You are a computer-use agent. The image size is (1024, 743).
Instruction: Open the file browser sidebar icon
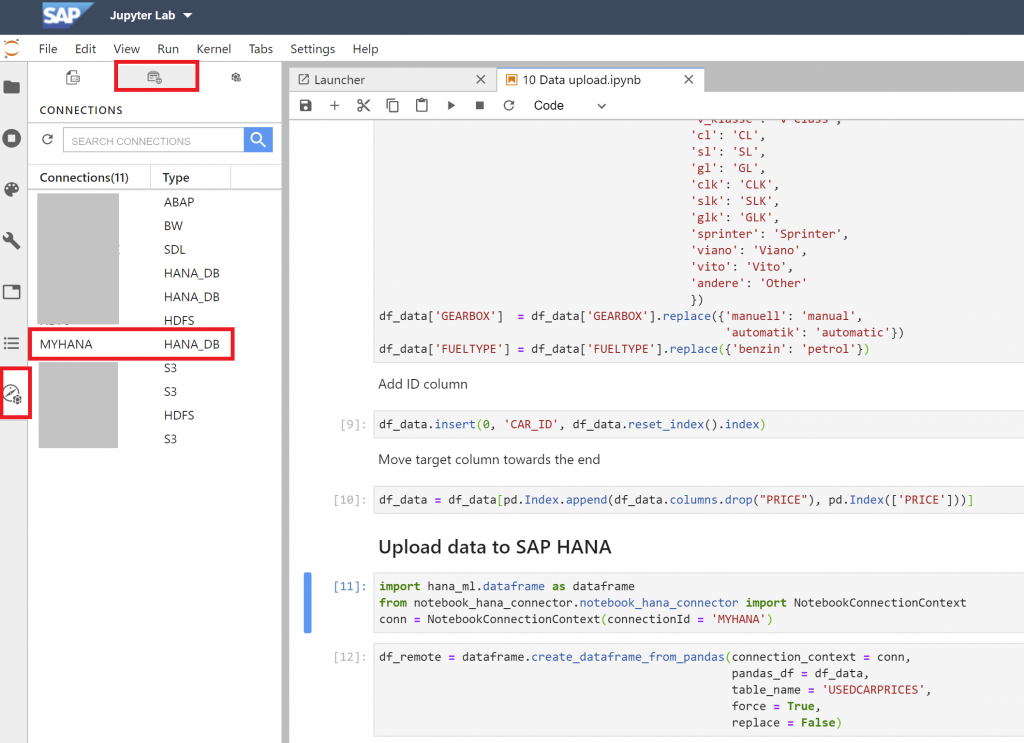pos(12,87)
